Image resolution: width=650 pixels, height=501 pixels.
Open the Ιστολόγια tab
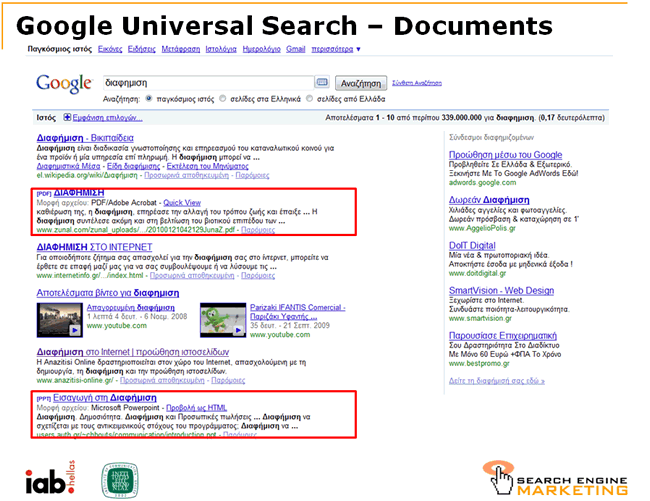tap(221, 49)
